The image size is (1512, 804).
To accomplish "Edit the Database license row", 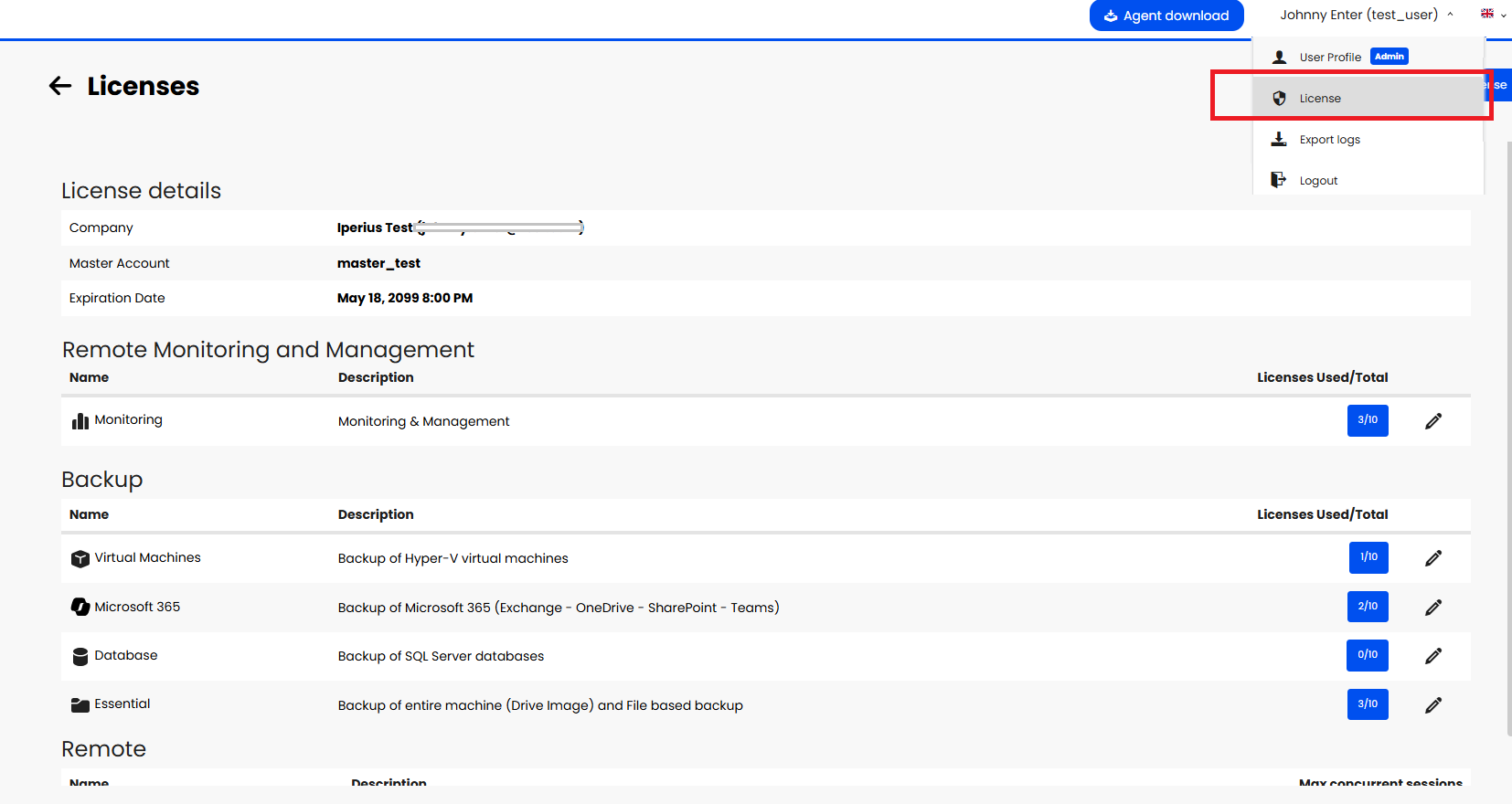I will click(x=1432, y=656).
